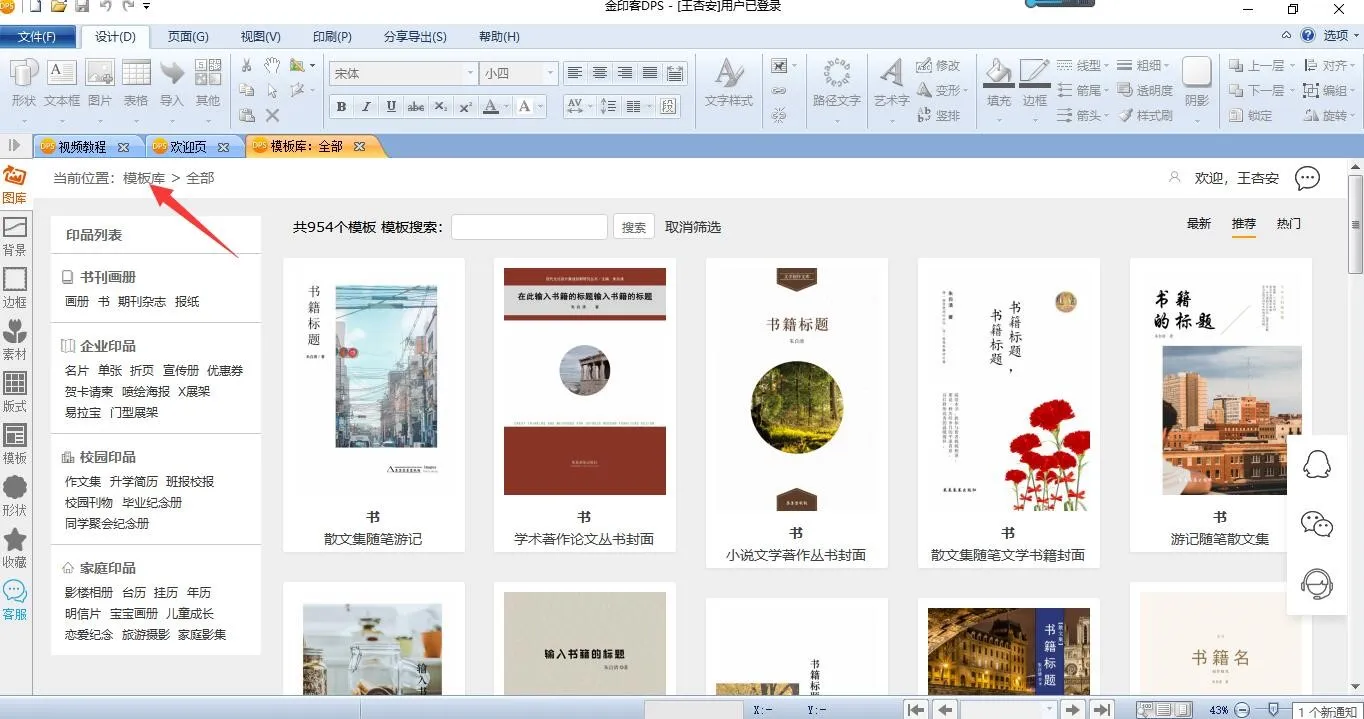Open the 艺术字 tool
This screenshot has width=1364, height=719.
891,73
